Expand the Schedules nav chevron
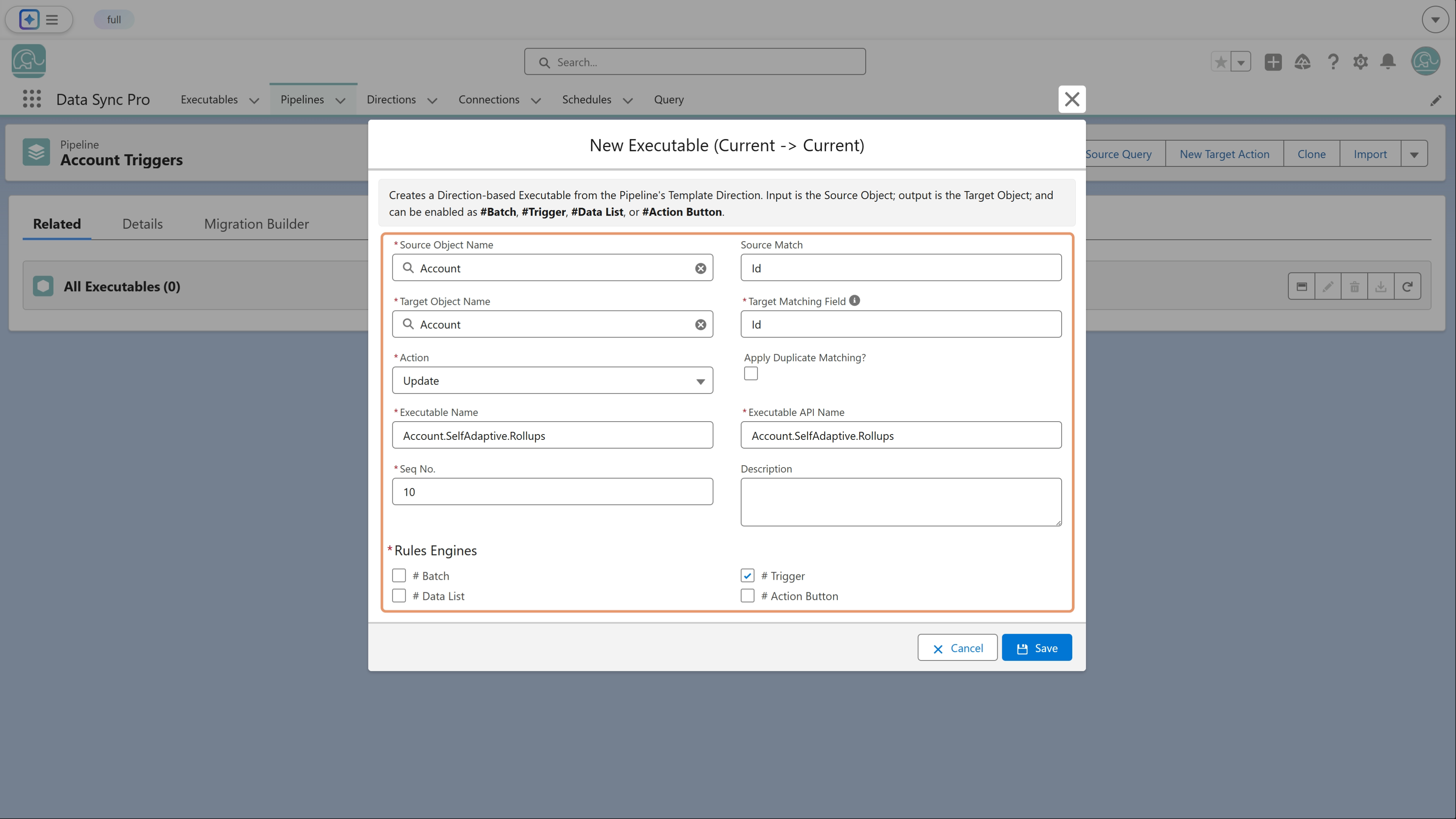This screenshot has height=819, width=1456. tap(628, 100)
